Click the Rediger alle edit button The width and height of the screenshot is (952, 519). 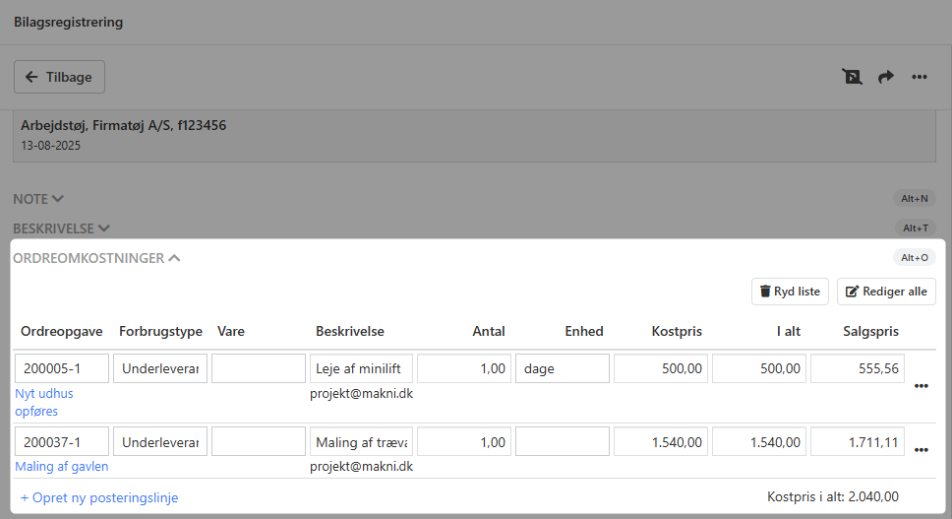[886, 292]
